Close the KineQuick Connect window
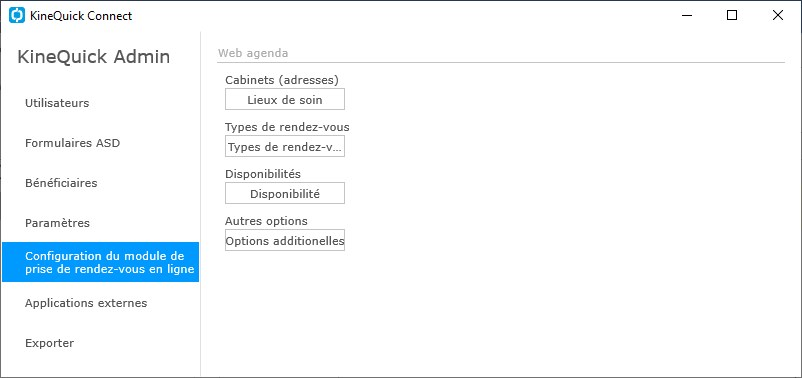The width and height of the screenshot is (802, 378). 777,16
